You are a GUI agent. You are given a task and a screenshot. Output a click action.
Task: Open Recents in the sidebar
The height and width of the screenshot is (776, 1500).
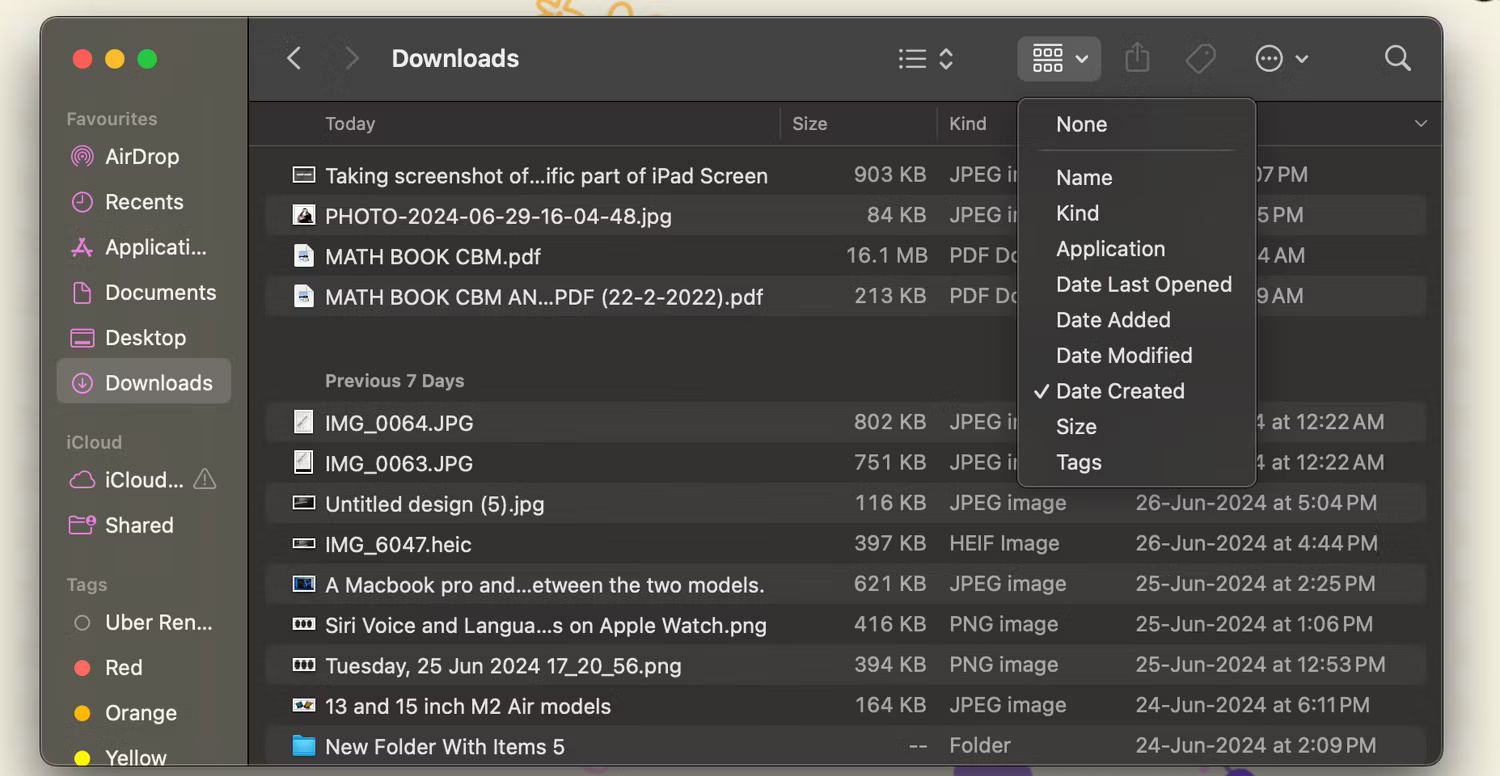pos(143,202)
